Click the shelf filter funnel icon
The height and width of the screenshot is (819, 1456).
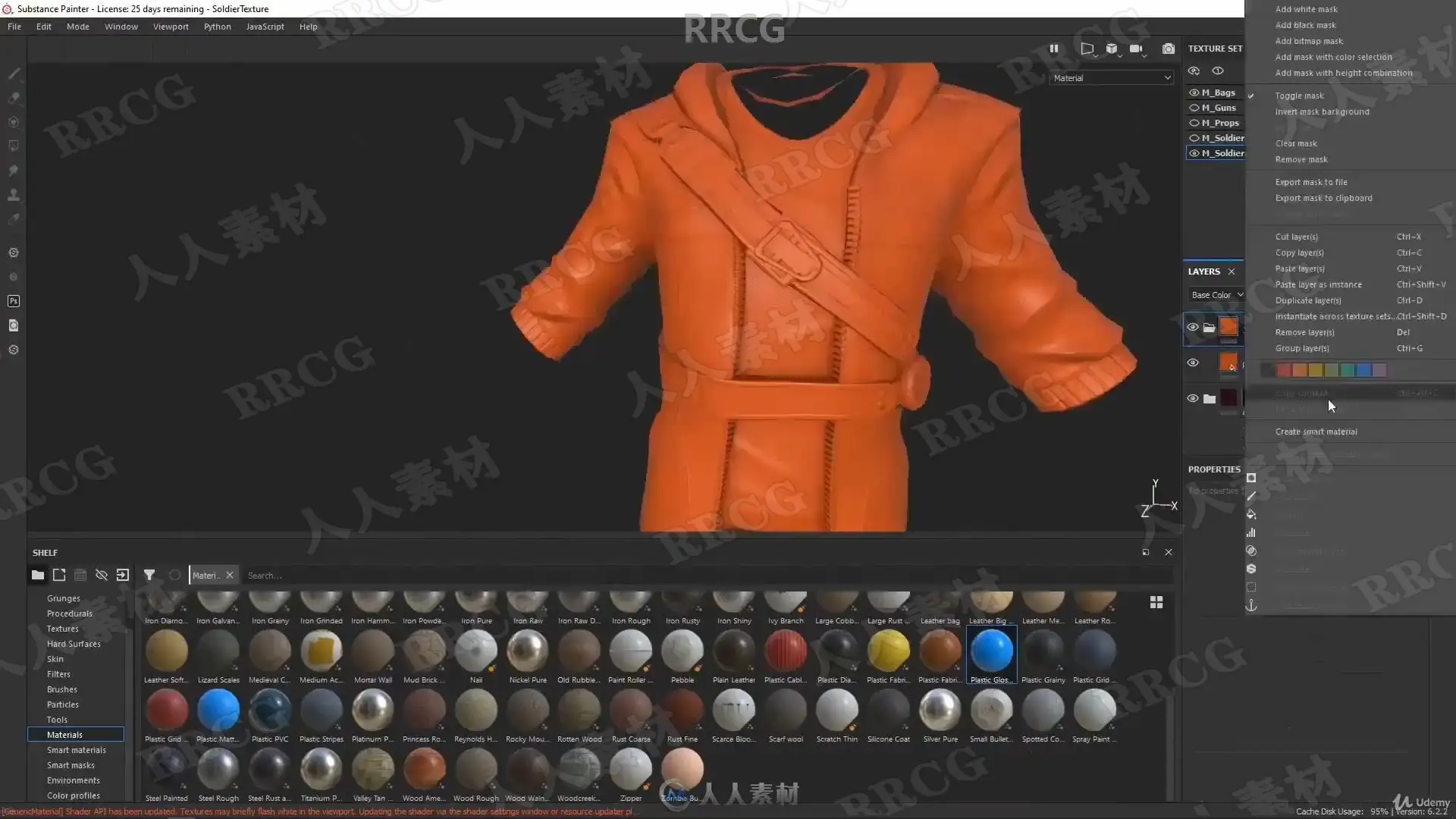coord(149,575)
